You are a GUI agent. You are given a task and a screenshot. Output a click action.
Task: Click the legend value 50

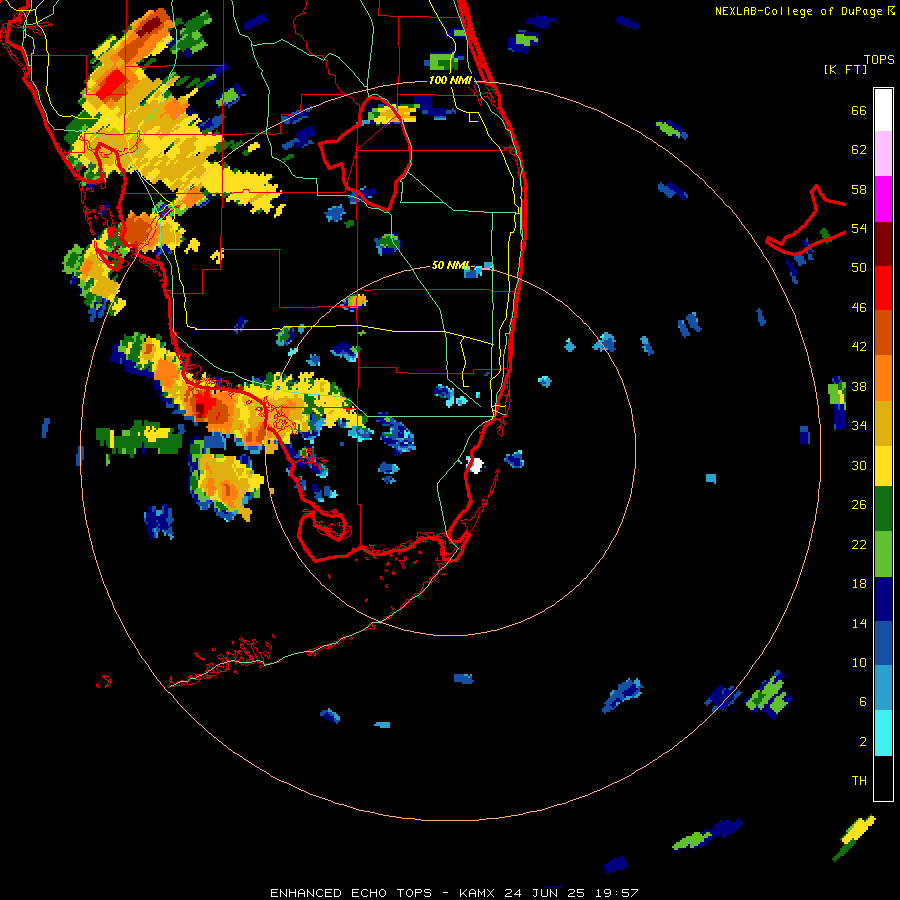pyautogui.click(x=859, y=268)
